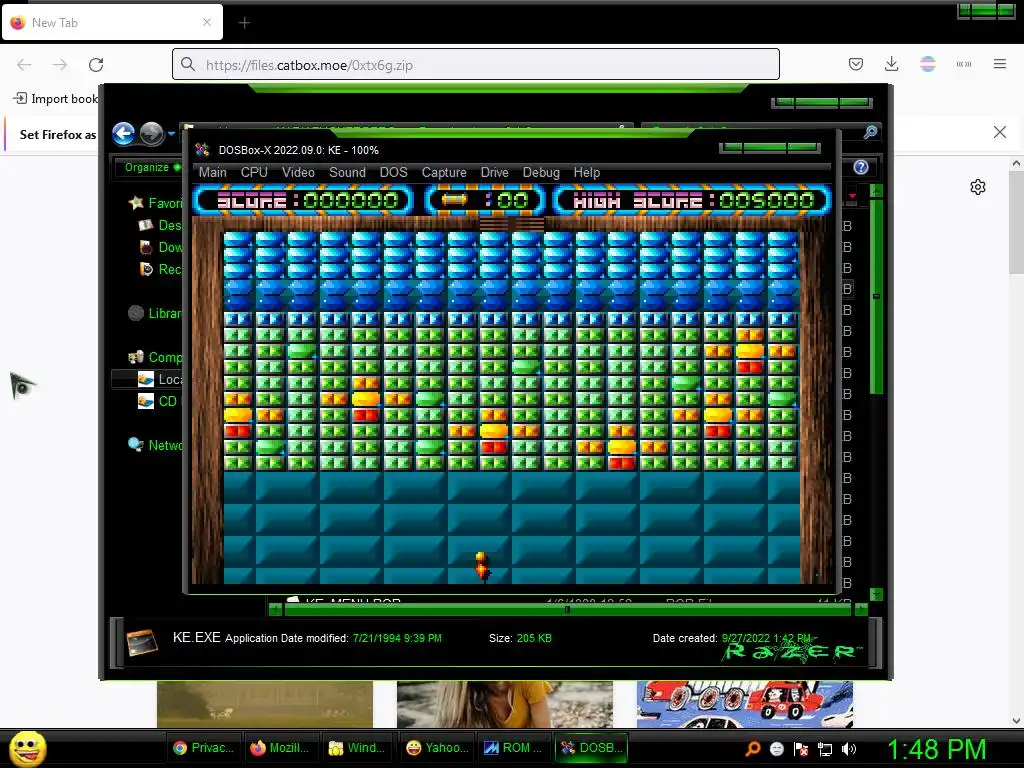The height and width of the screenshot is (768, 1024).
Task: Open the Explorer recent locations dropdown arrow
Action: click(x=171, y=134)
